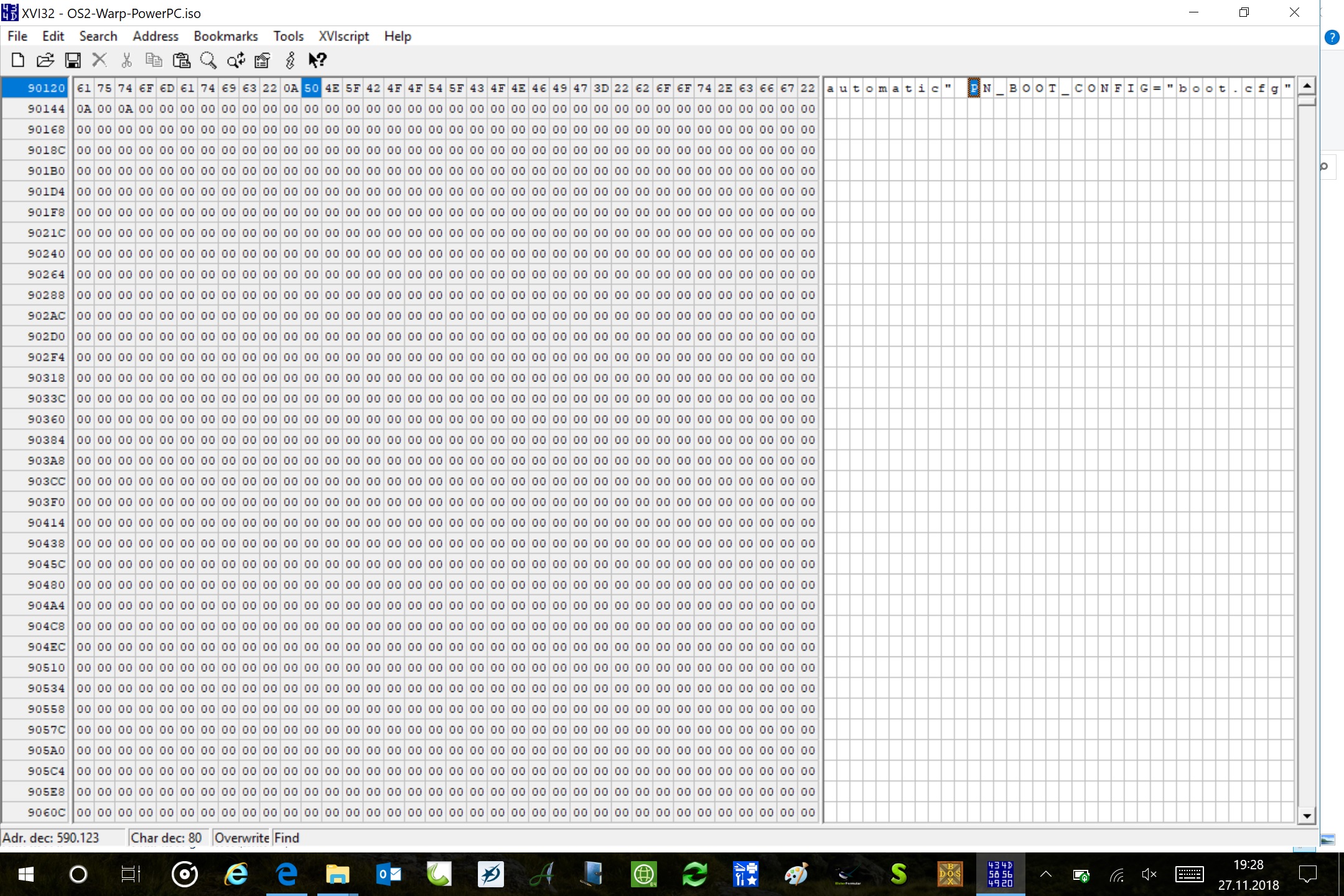This screenshot has height=896, width=1344.
Task: Click the highlighted 'P' character in text pane
Action: pyautogui.click(x=974, y=88)
